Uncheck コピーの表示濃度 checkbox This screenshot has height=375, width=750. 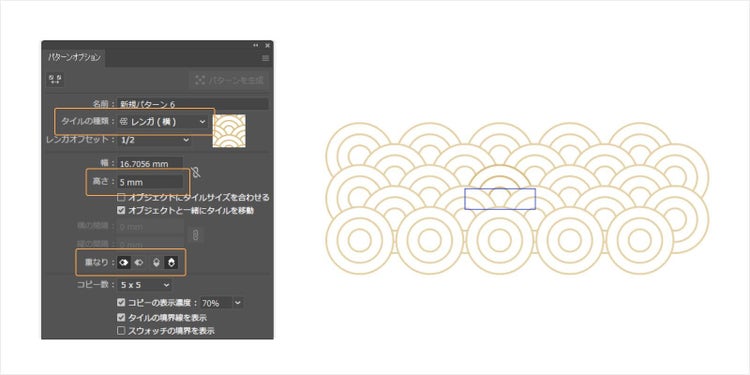(x=121, y=303)
